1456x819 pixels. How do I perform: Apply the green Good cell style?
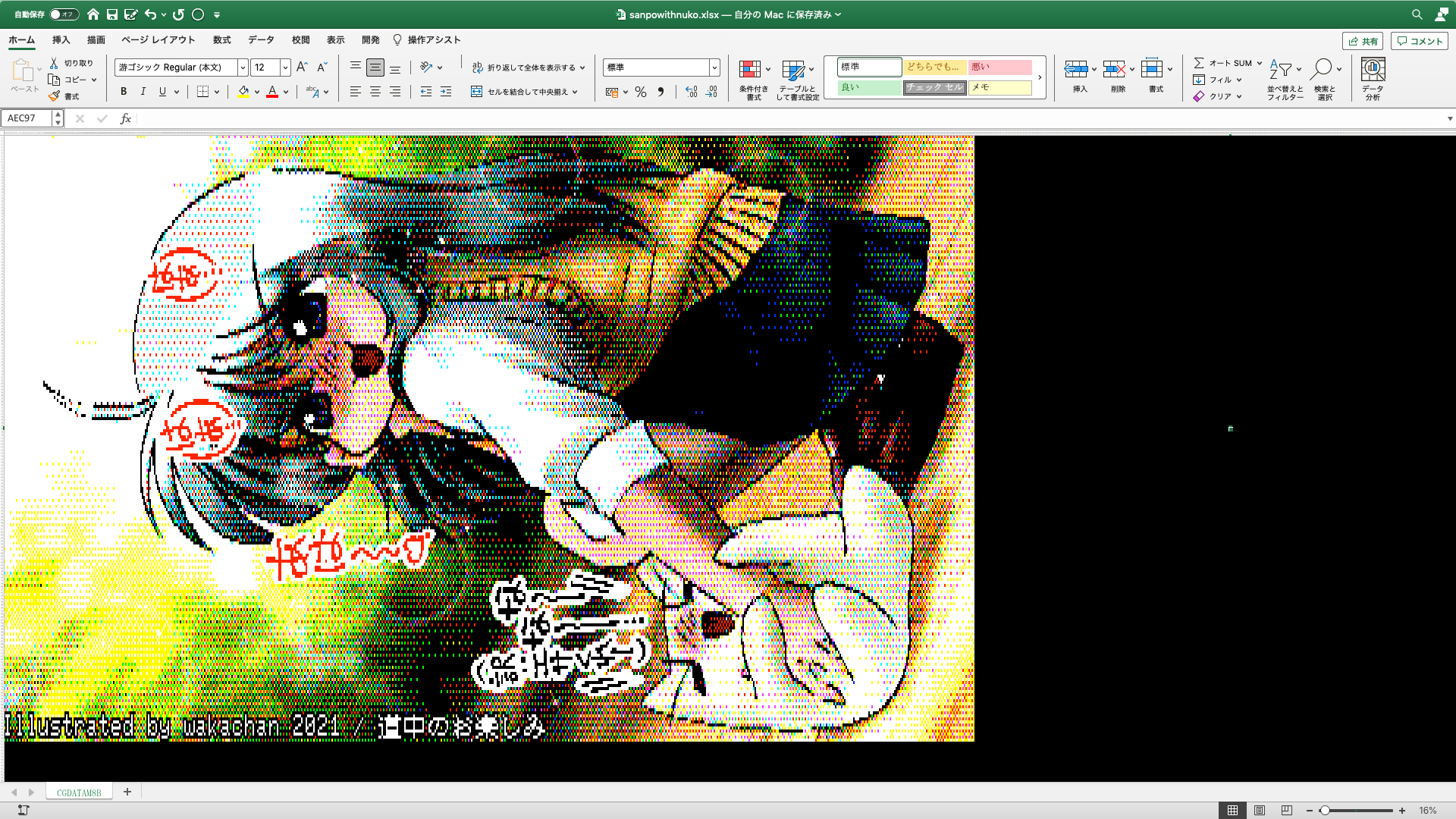(870, 87)
